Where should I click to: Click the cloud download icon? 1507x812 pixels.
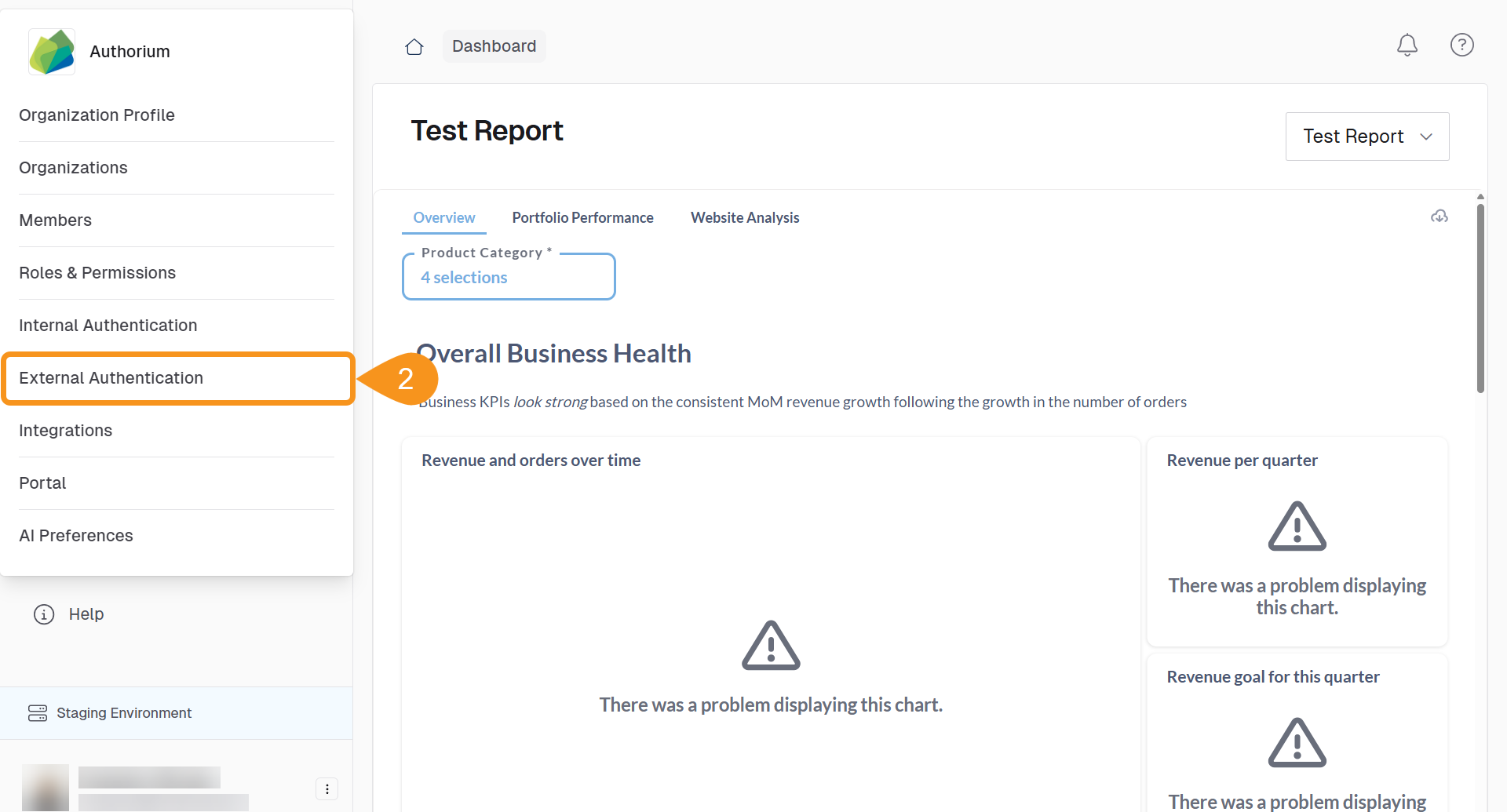(x=1439, y=217)
